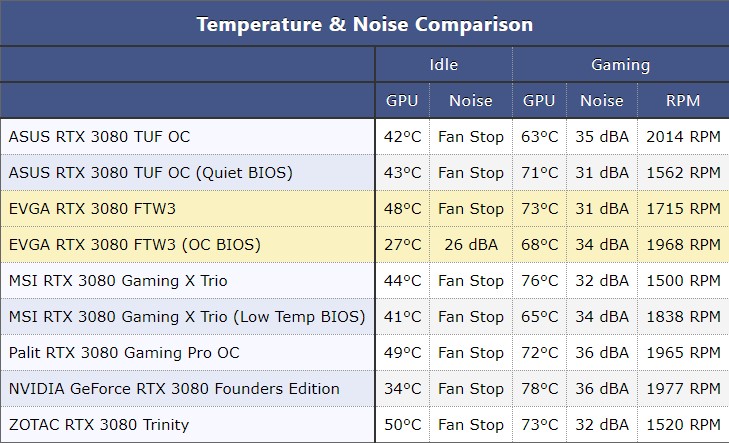The height and width of the screenshot is (443, 729).
Task: Select the 78°C gaming temperature cell
Action: point(540,389)
